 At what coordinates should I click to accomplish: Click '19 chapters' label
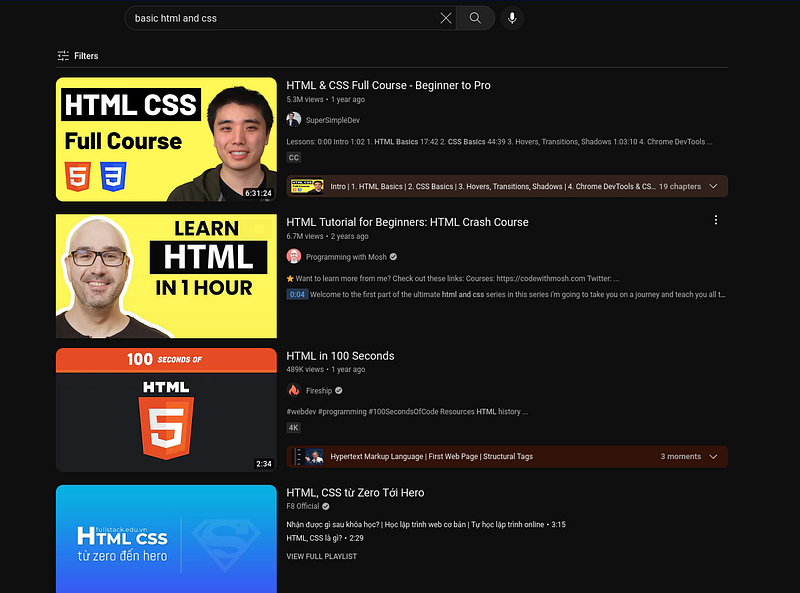click(x=680, y=187)
